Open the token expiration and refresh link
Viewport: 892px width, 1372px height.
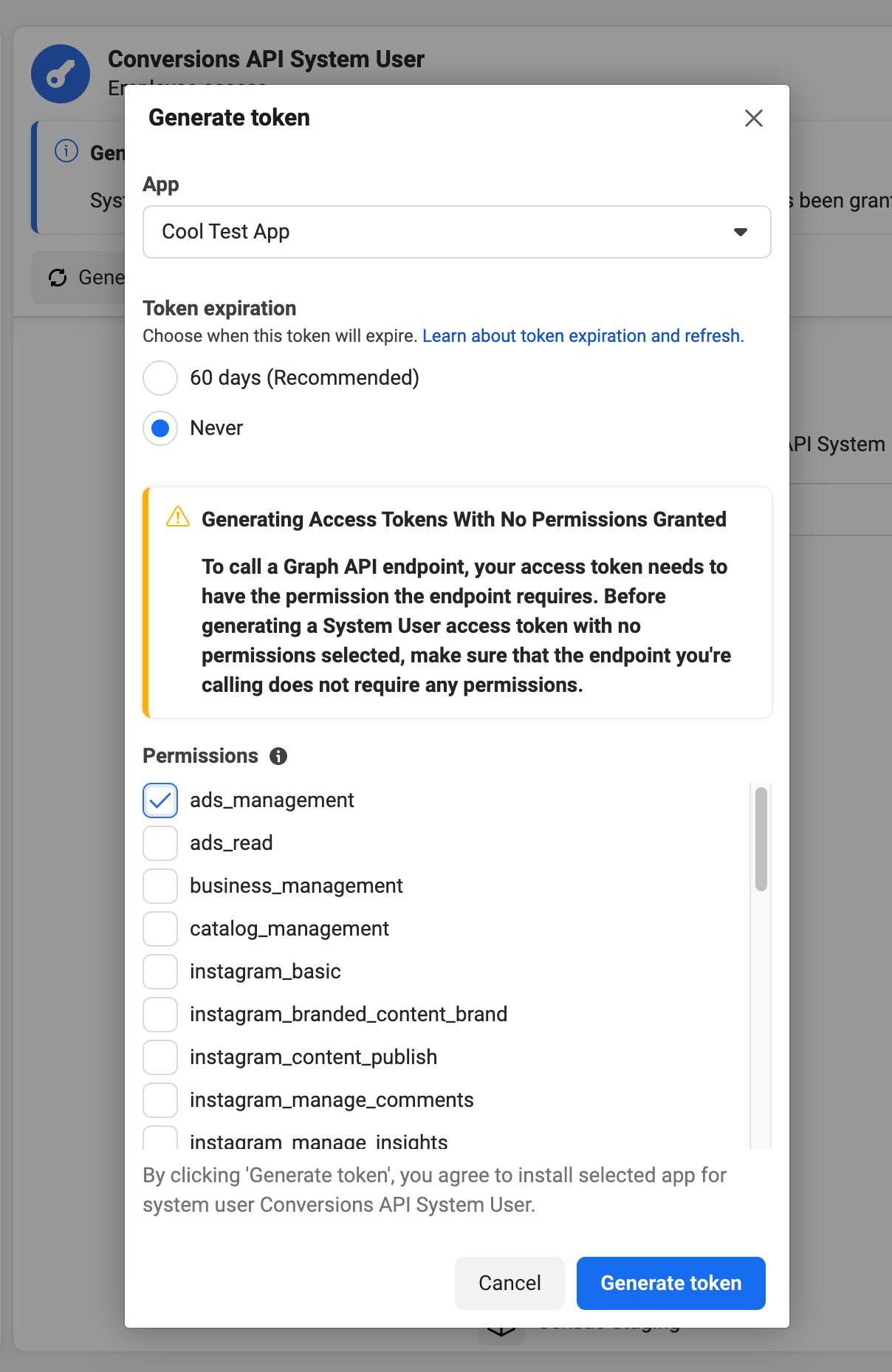[583, 336]
